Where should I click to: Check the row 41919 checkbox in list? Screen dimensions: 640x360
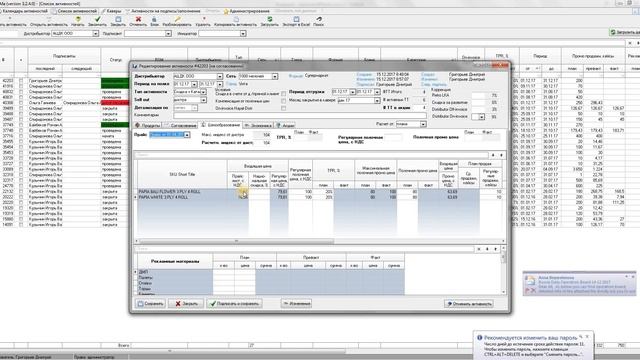(21, 86)
